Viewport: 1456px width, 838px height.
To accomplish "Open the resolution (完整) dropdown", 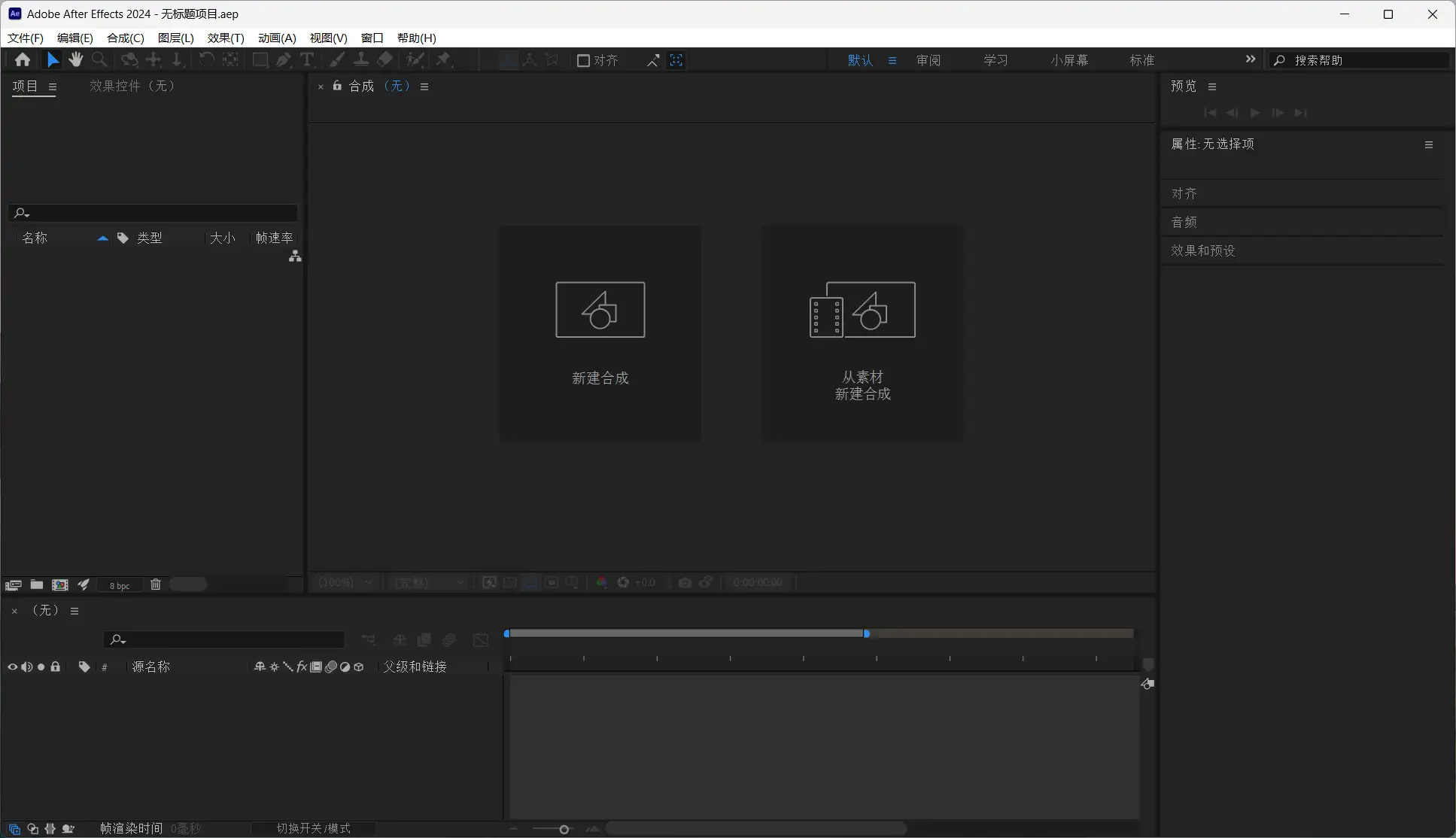I will 427,582.
